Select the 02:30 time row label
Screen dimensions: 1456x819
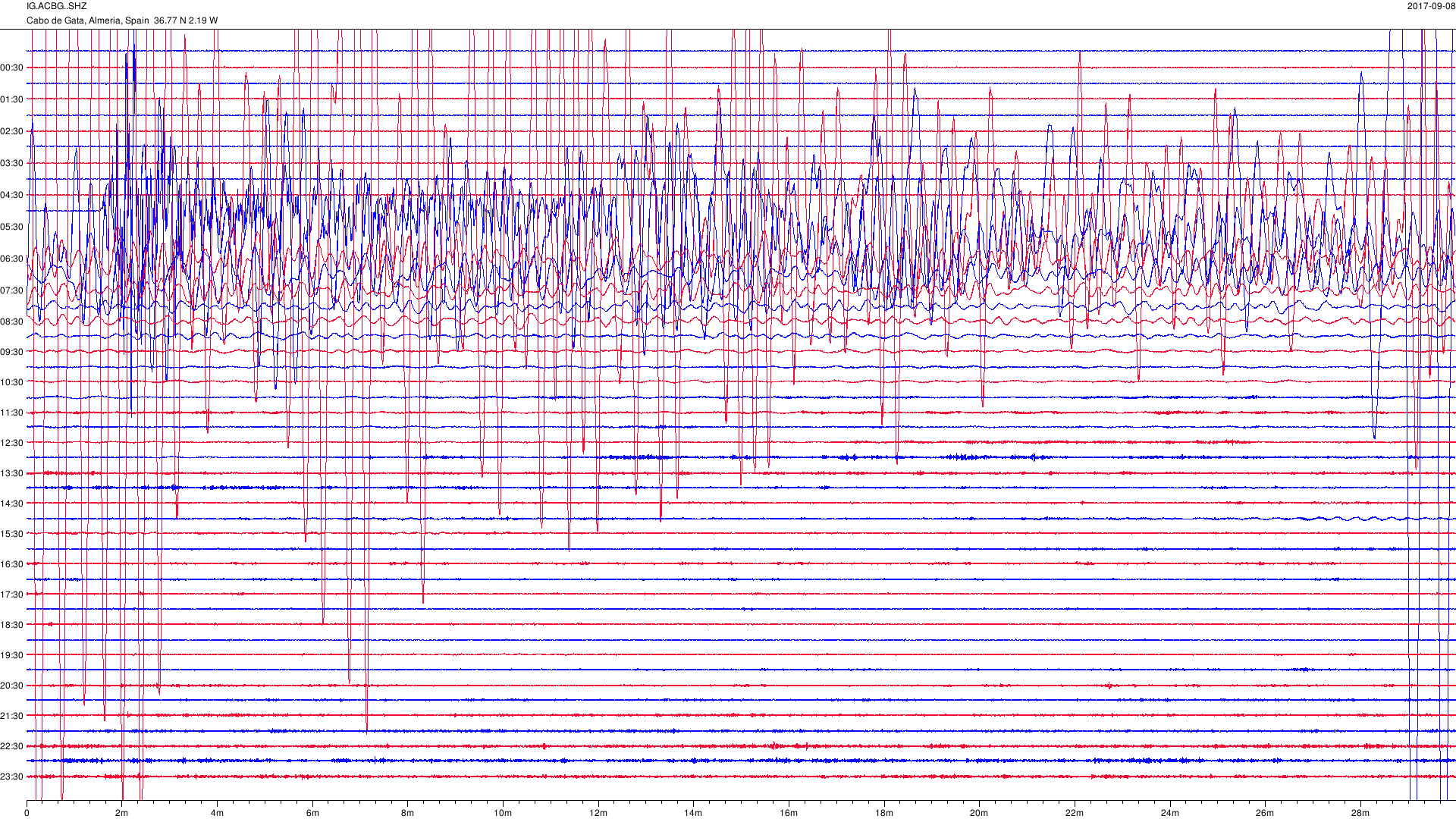tap(12, 131)
